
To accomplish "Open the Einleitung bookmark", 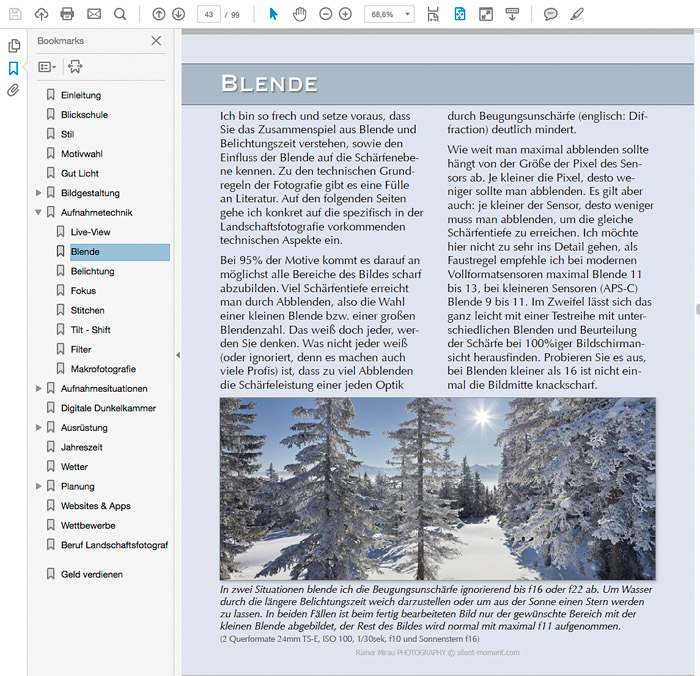I will [x=81, y=95].
